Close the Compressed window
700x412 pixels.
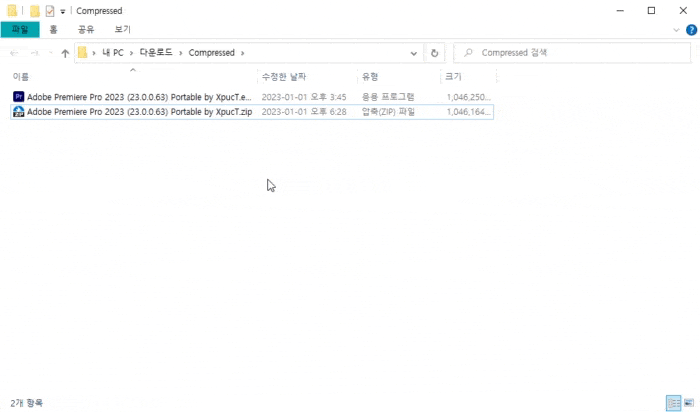(x=683, y=11)
